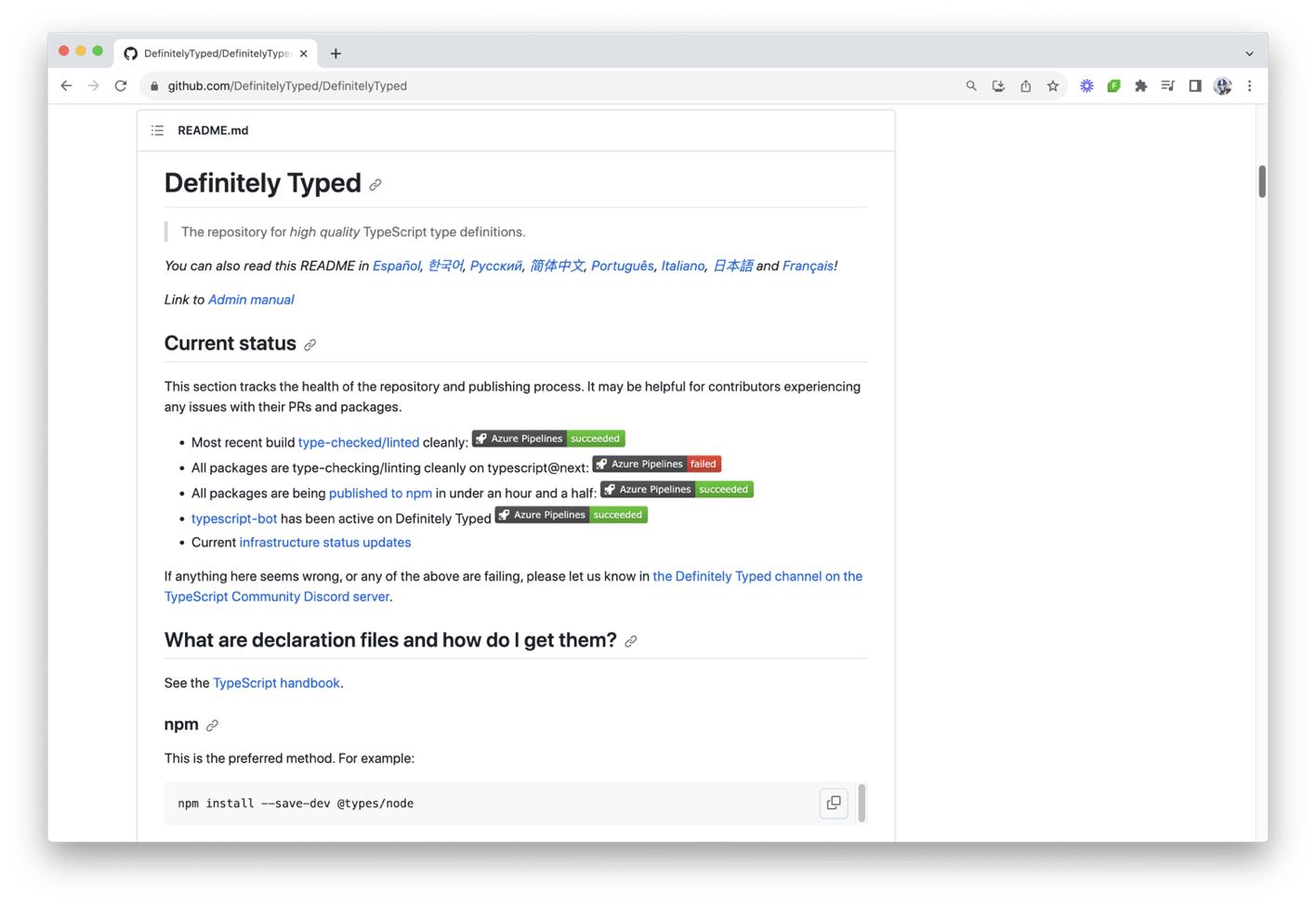1316x905 pixels.
Task: Follow the published to npm link
Action: (x=380, y=493)
